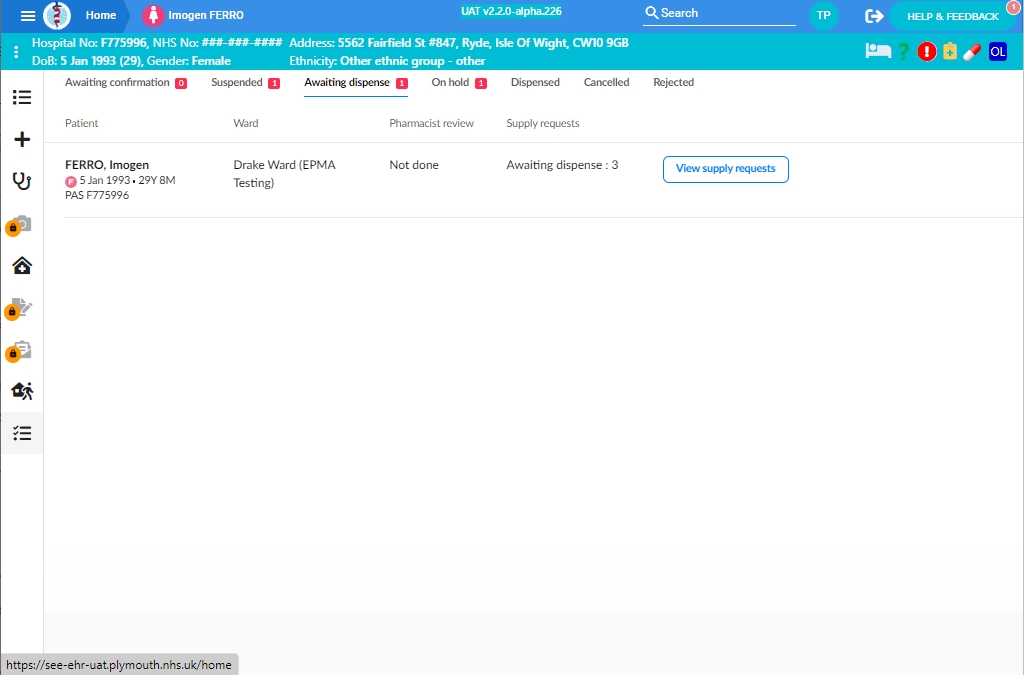
Task: Open the Cancelled tab
Action: coord(606,82)
